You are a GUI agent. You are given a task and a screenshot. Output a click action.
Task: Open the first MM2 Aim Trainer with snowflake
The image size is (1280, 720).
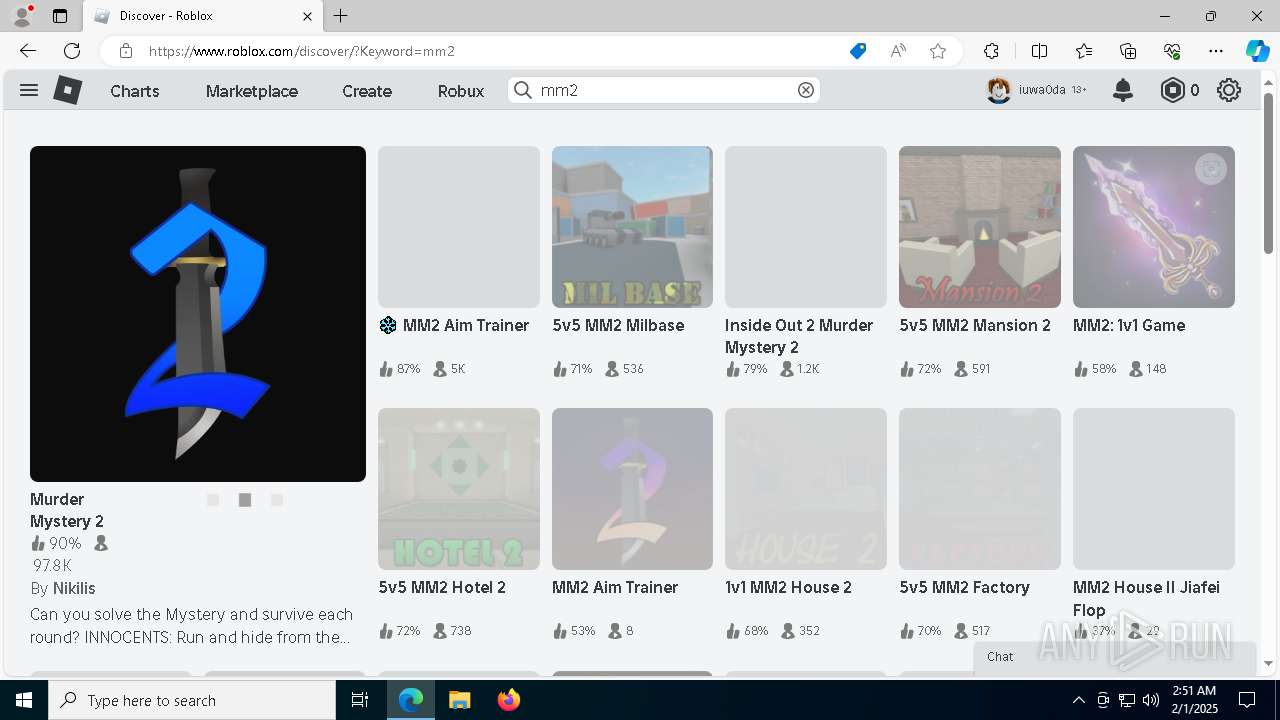click(459, 227)
